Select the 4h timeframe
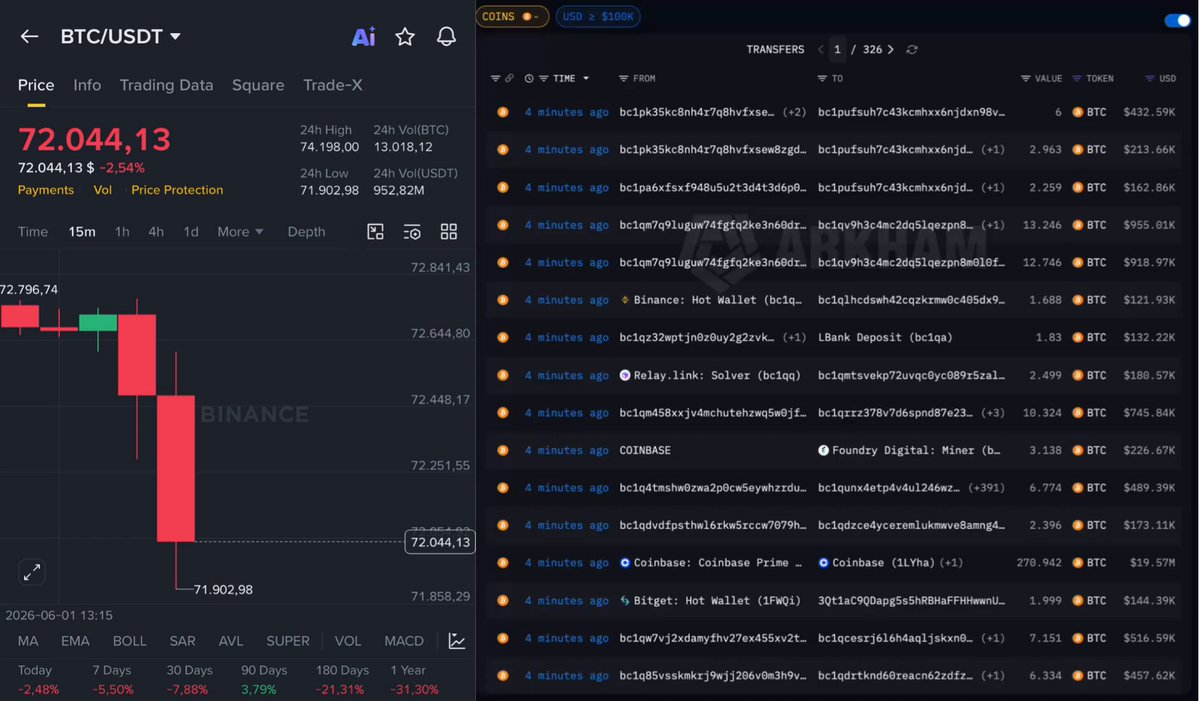This screenshot has height=701, width=1199. (156, 232)
